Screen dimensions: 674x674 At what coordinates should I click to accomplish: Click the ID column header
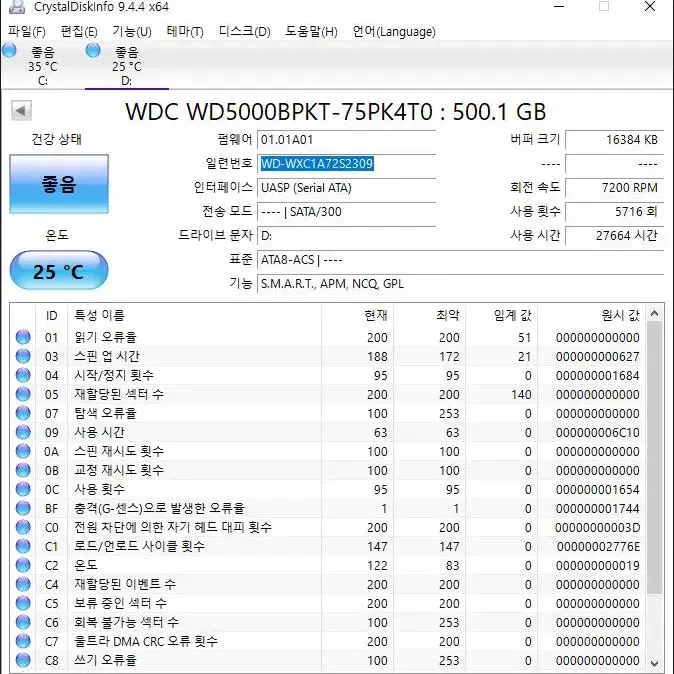click(x=51, y=316)
